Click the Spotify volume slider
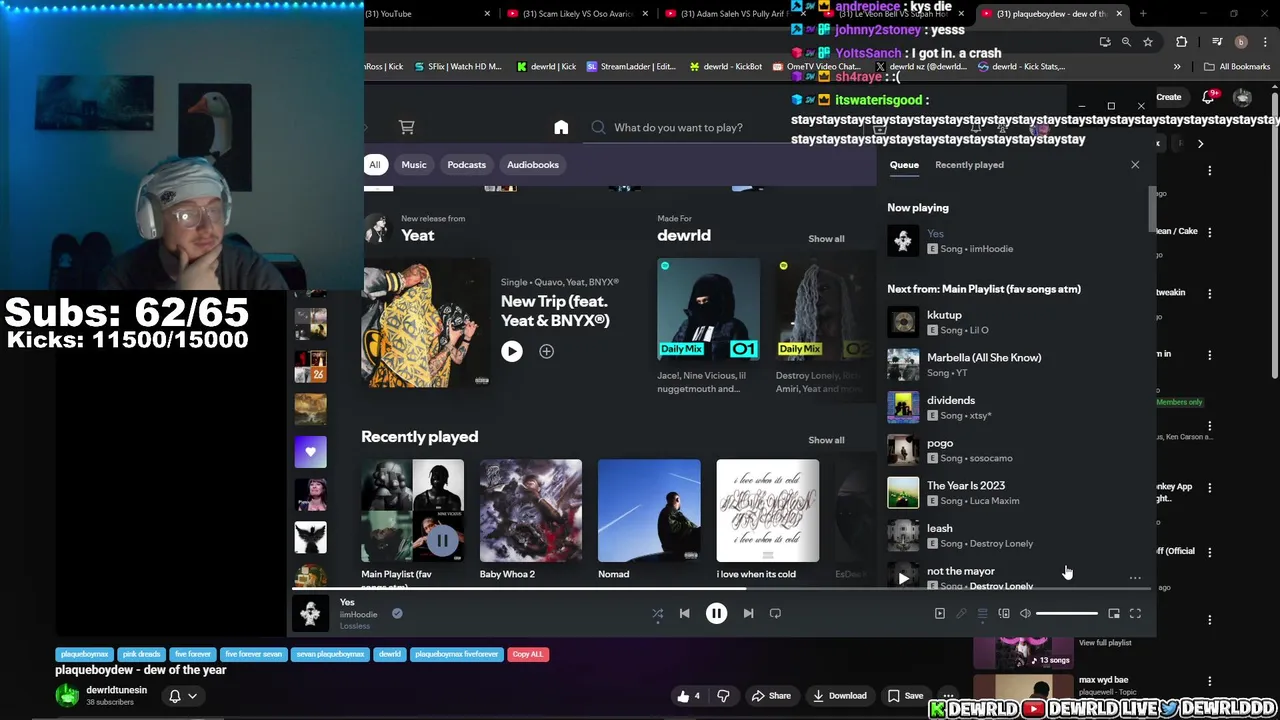1280x720 pixels. 1066,613
